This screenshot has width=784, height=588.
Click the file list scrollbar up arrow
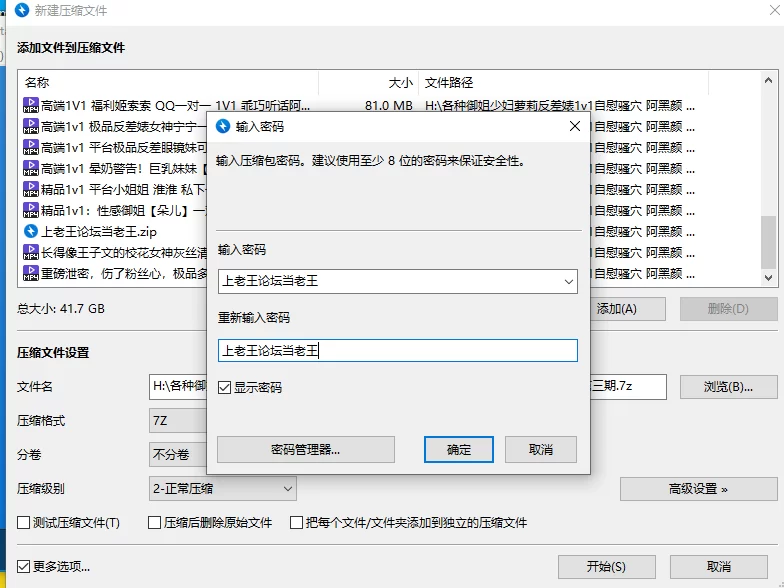tap(768, 80)
